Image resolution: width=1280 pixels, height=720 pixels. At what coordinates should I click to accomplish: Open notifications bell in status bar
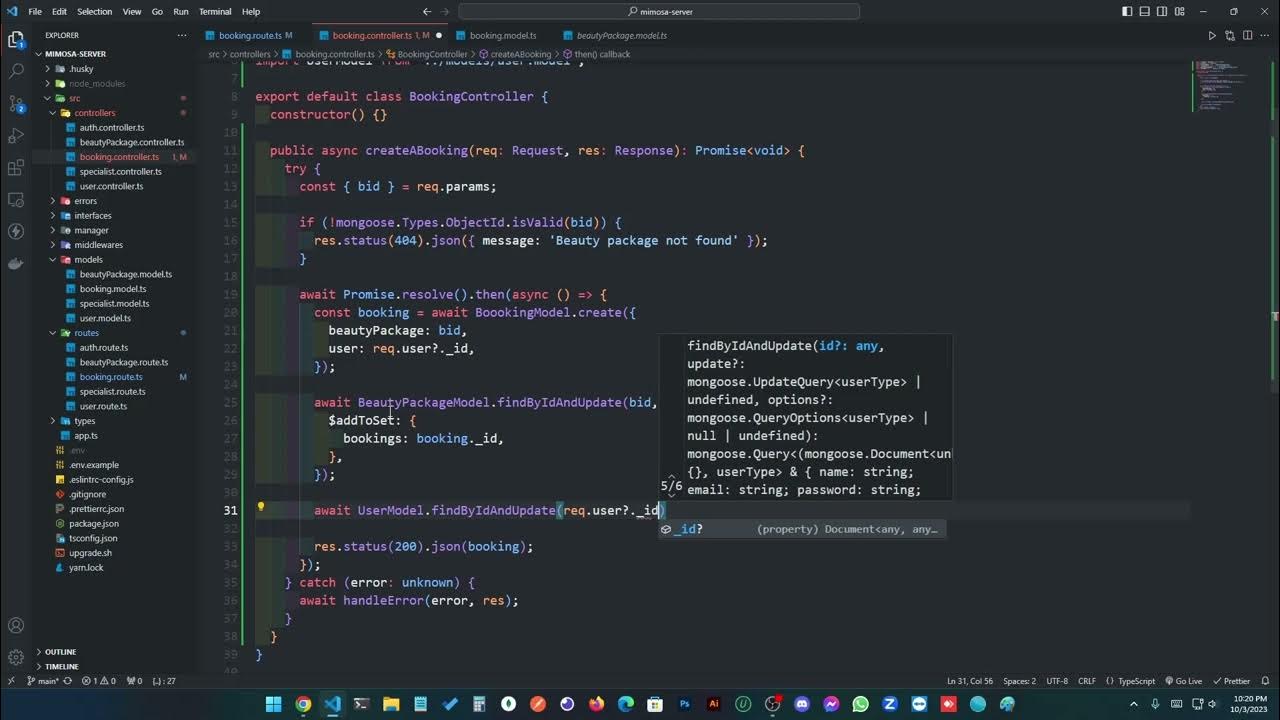pyautogui.click(x=1267, y=681)
